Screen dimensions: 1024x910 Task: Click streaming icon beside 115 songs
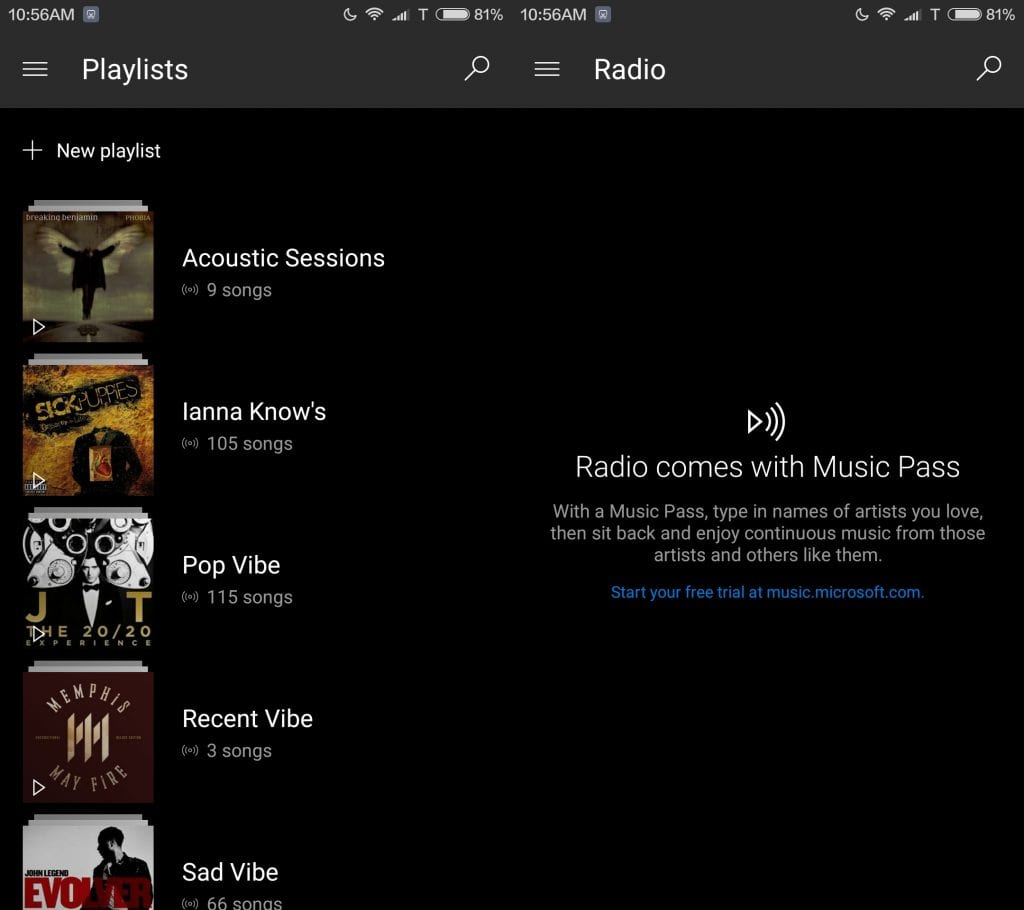(190, 596)
